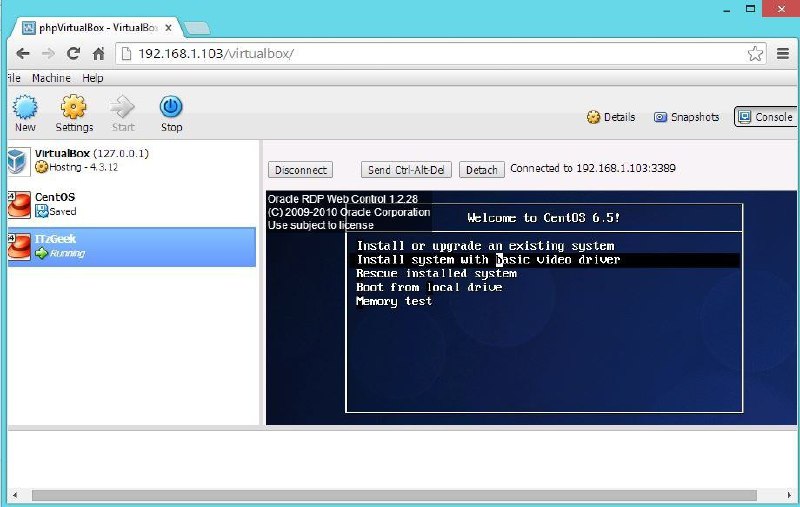The width and height of the screenshot is (800, 507).
Task: Select the VirtualBox host entry
Action: 132,161
